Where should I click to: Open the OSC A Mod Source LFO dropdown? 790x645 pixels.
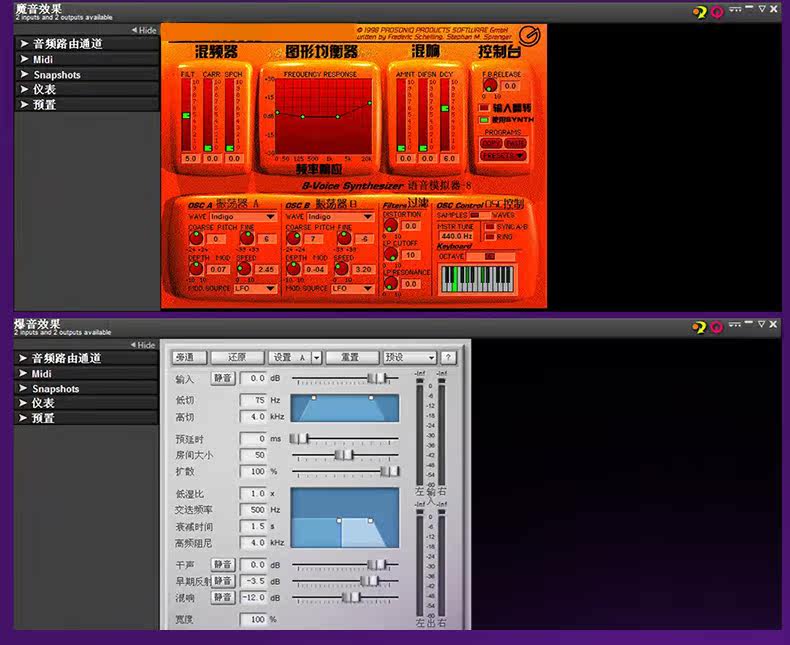pyautogui.click(x=254, y=288)
